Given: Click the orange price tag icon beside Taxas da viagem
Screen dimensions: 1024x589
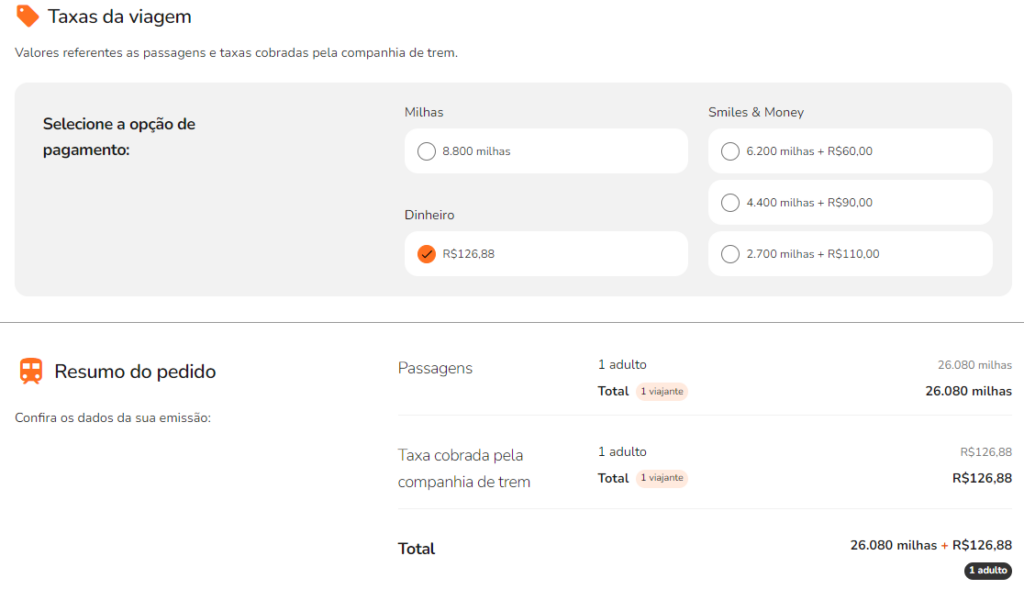Looking at the screenshot, I should 27,15.
